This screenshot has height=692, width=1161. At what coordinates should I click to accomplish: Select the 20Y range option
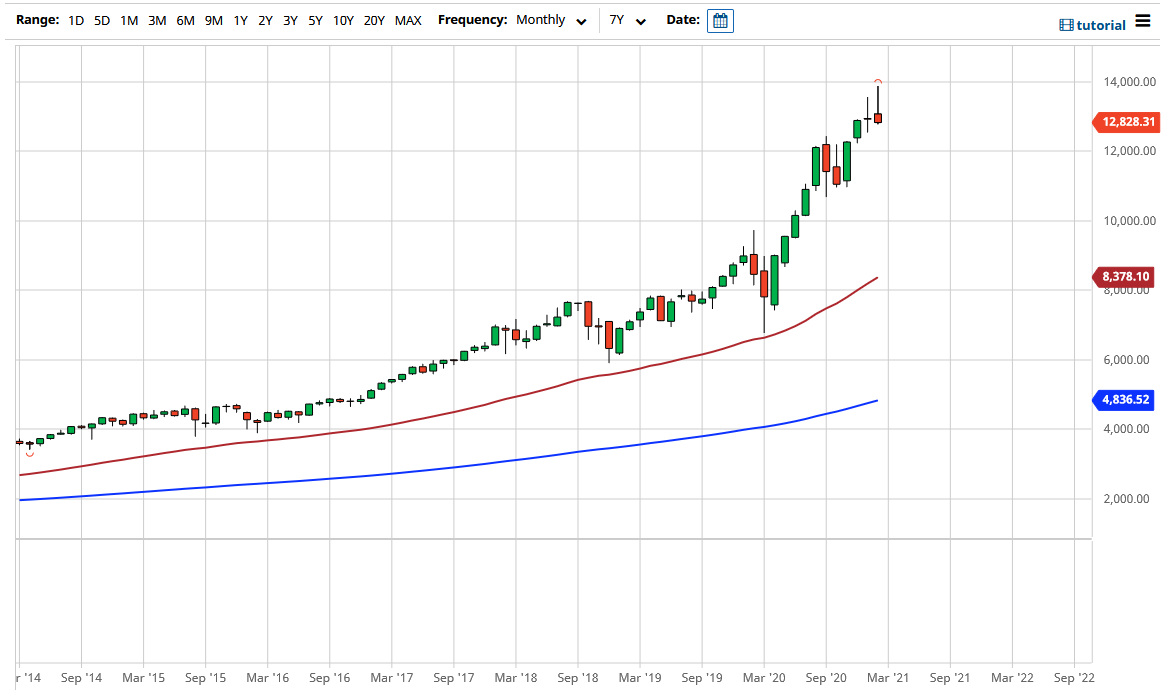pyautogui.click(x=374, y=19)
